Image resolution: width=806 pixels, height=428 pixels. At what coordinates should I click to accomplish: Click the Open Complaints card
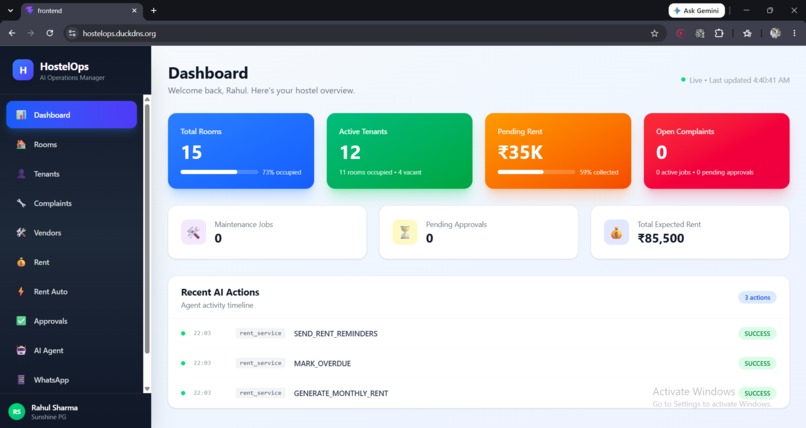(717, 151)
